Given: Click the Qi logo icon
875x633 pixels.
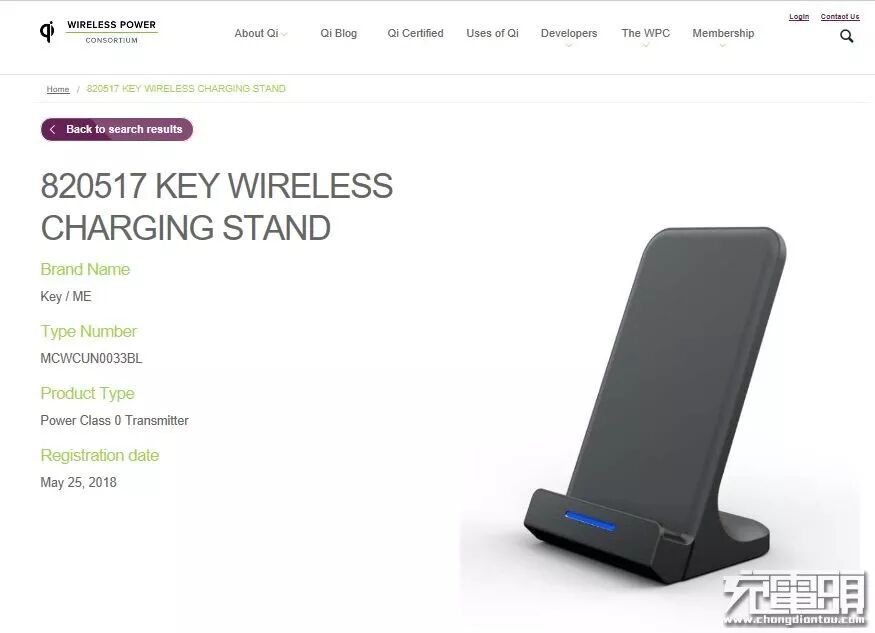Looking at the screenshot, I should [x=47, y=31].
